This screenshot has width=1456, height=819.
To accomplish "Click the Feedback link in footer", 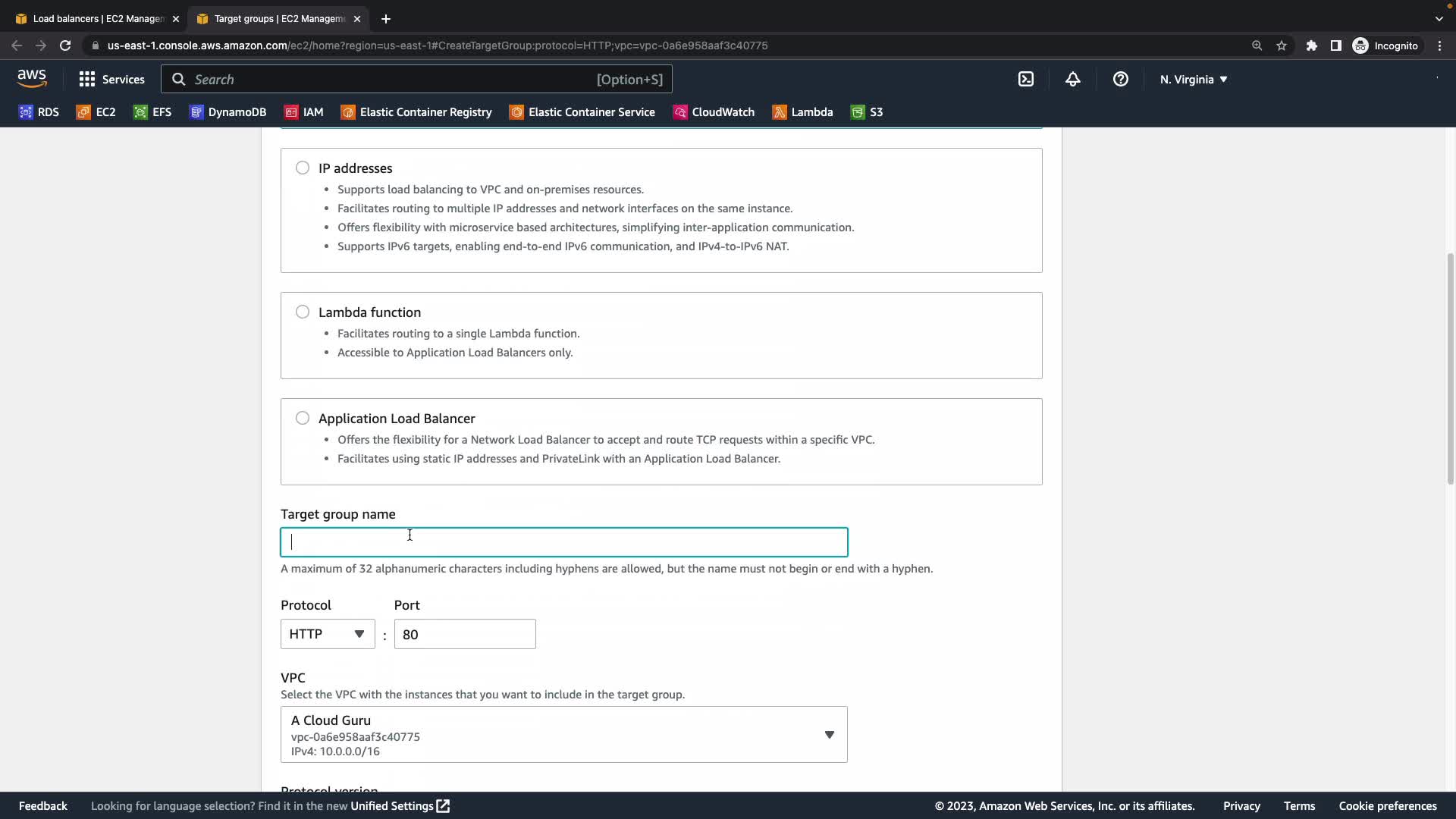I will pyautogui.click(x=42, y=806).
